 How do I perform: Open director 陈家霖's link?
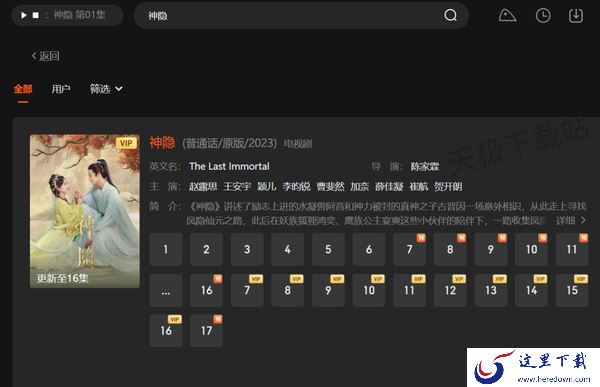coord(425,167)
